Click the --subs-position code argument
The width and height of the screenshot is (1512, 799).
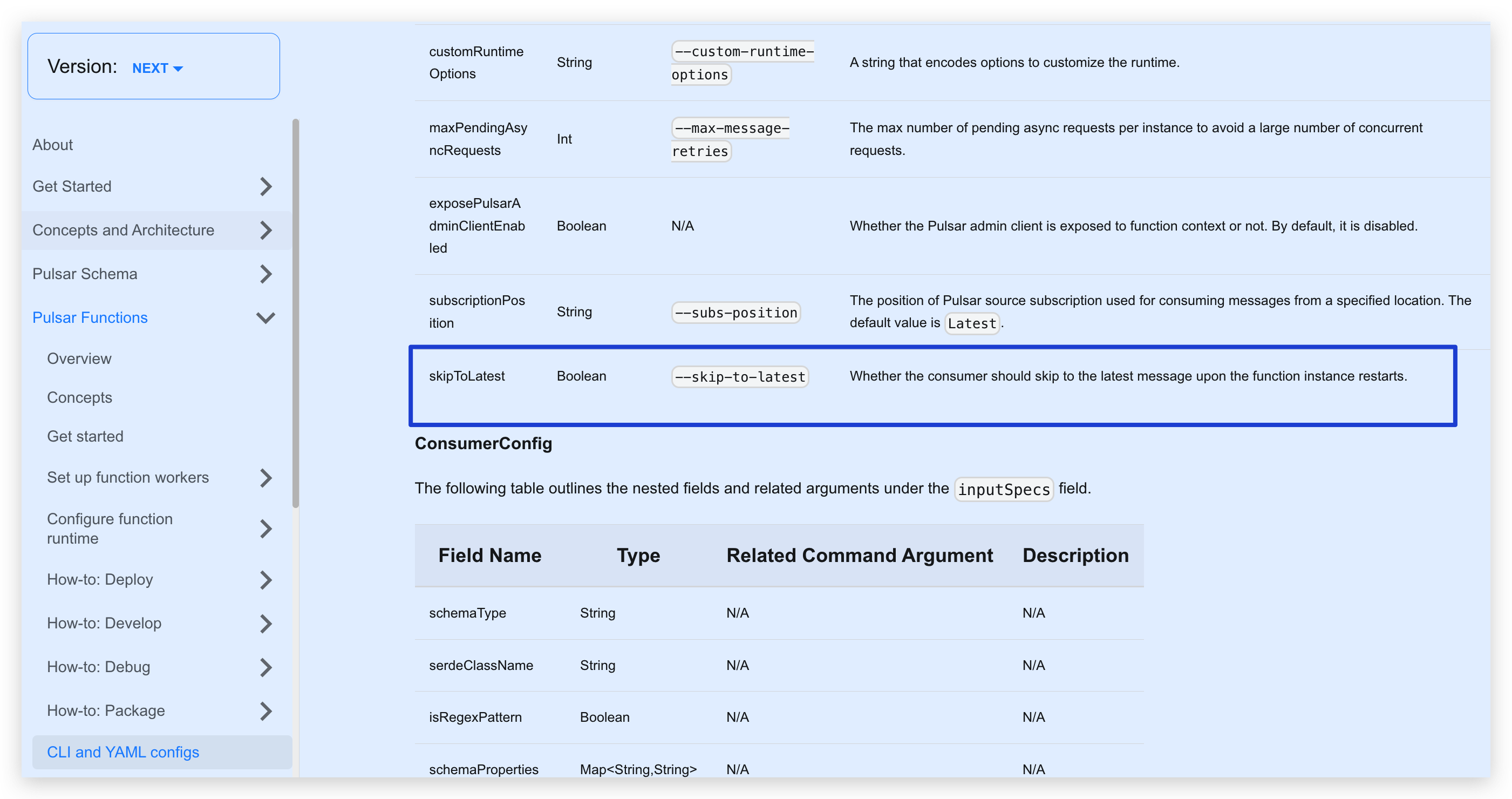click(736, 313)
